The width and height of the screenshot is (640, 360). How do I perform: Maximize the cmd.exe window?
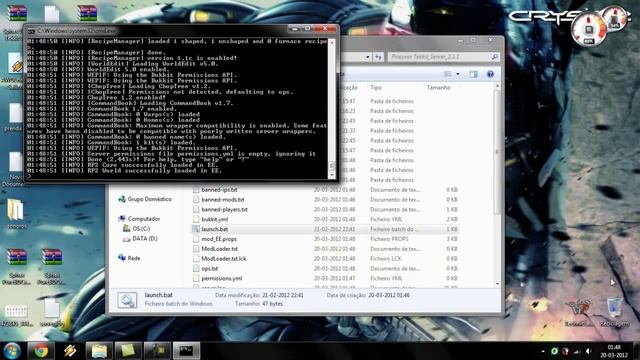click(x=307, y=29)
